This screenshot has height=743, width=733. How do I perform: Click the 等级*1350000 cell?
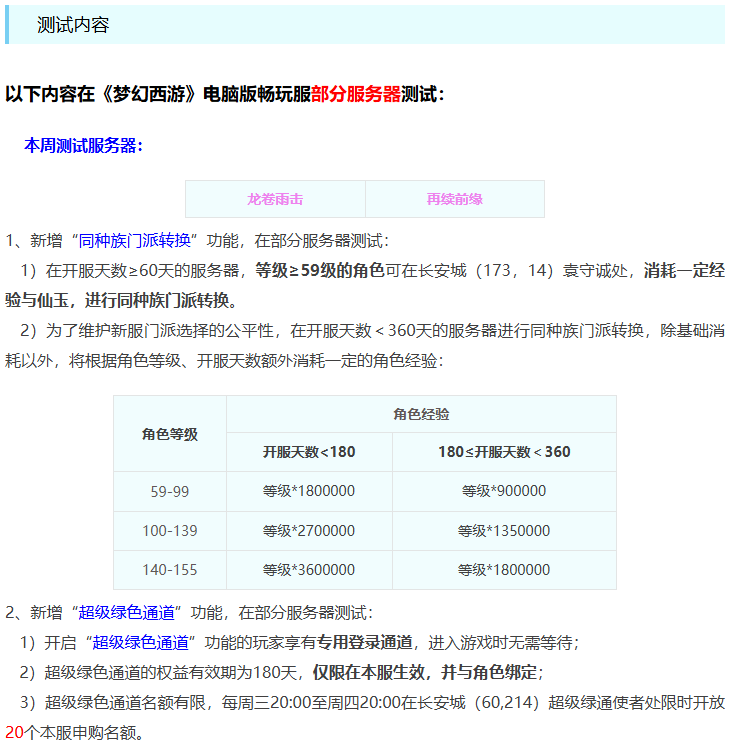(504, 531)
